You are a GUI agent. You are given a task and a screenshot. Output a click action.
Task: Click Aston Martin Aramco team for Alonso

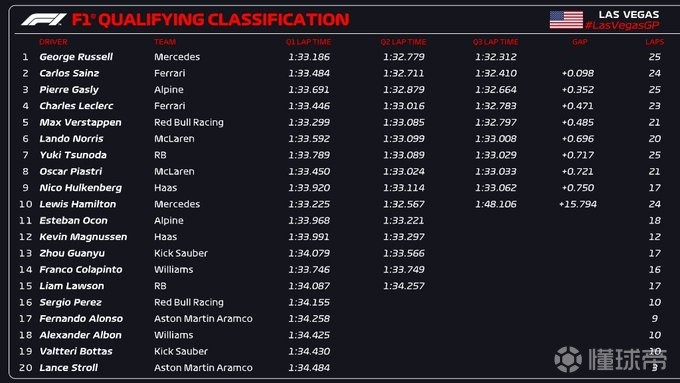pos(203,319)
